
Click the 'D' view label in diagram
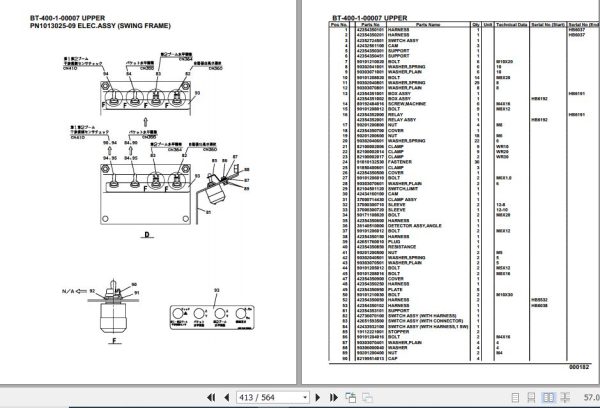[x=147, y=235]
